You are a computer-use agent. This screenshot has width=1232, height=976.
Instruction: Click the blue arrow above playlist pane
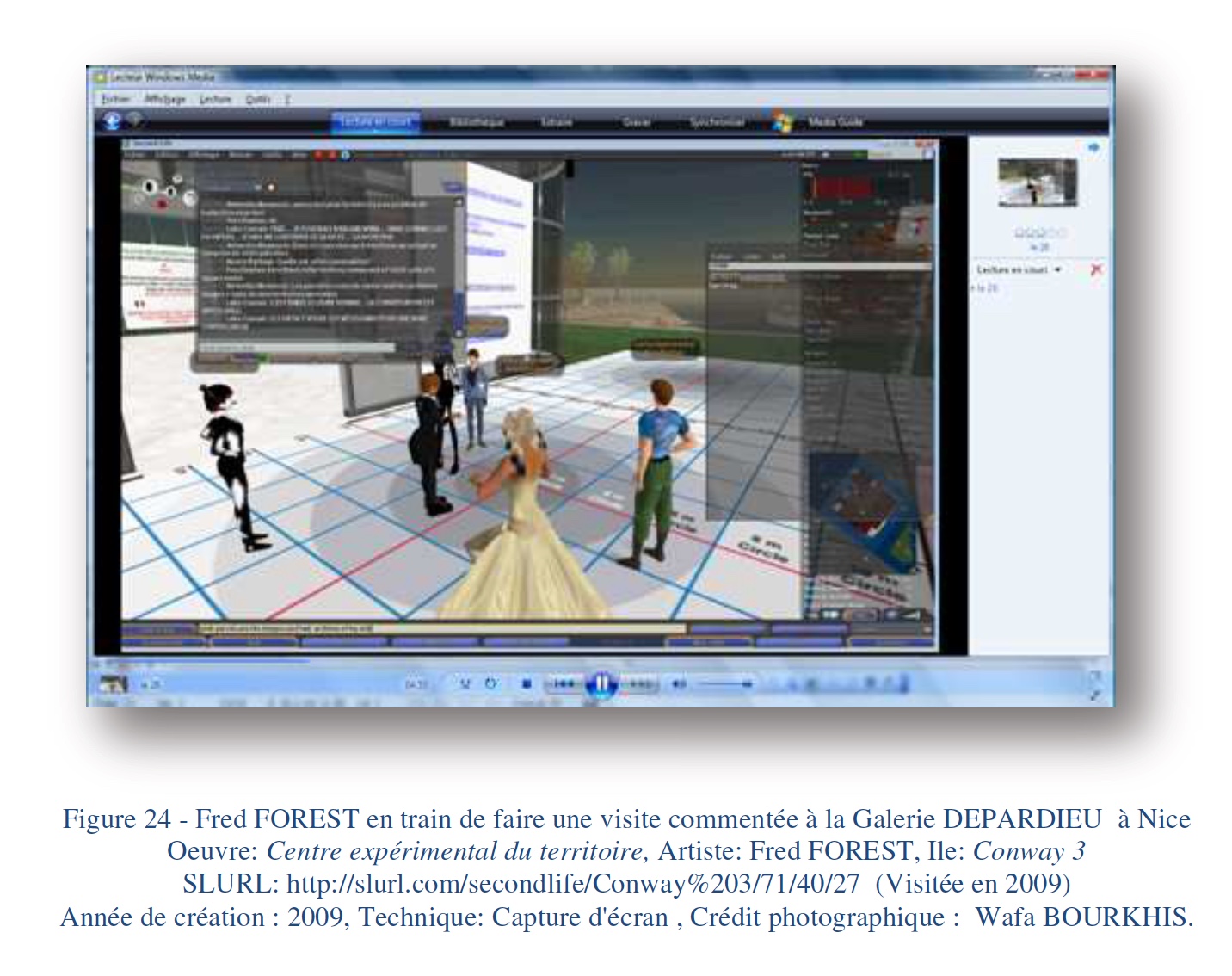coord(1093,148)
